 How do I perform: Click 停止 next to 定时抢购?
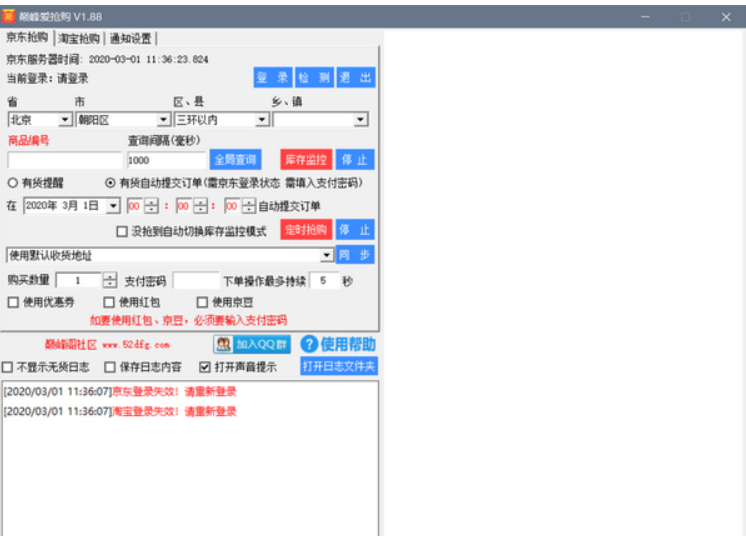354,230
